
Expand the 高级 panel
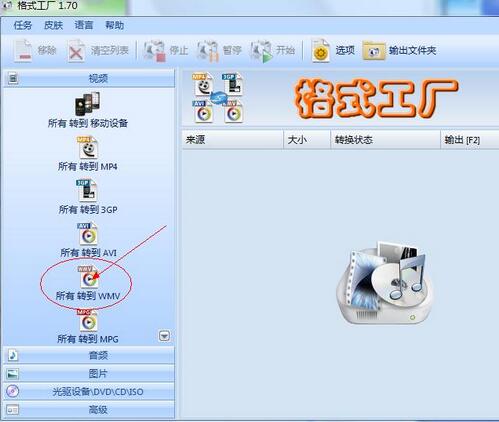(89, 410)
